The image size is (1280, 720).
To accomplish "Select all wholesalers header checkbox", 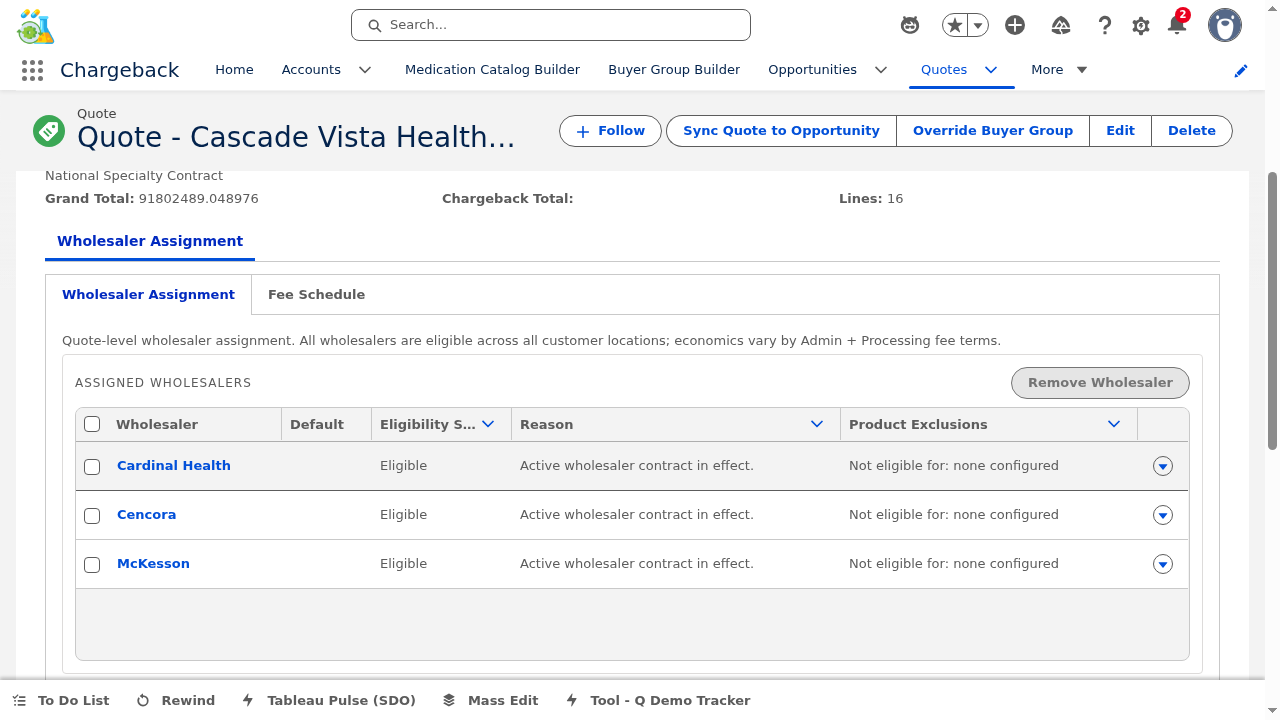I will tap(92, 424).
